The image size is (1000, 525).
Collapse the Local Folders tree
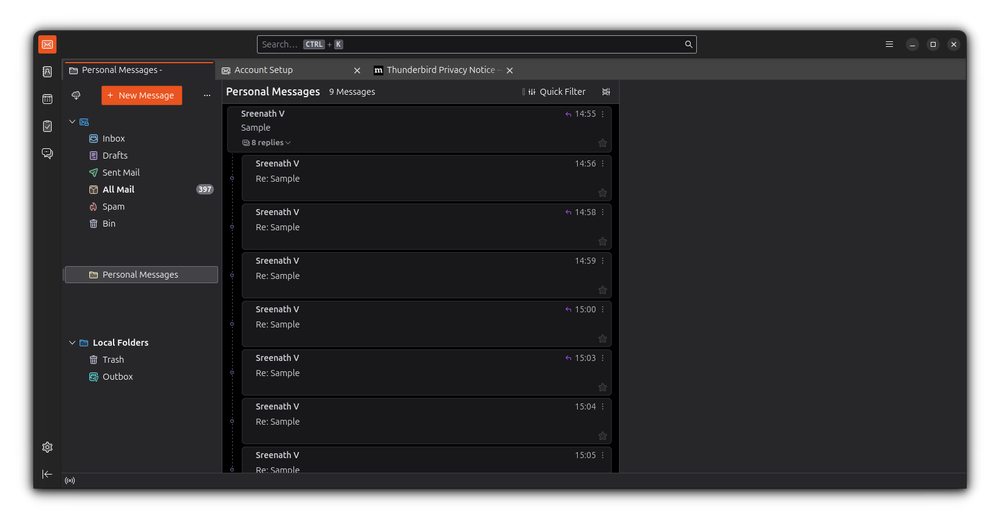point(72,343)
